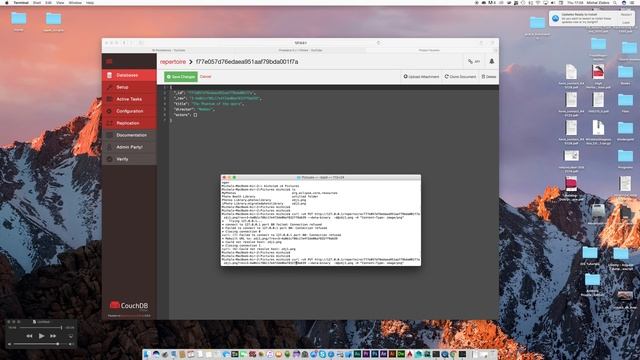
Task: Open the Shell menu
Action: tap(37, 2)
